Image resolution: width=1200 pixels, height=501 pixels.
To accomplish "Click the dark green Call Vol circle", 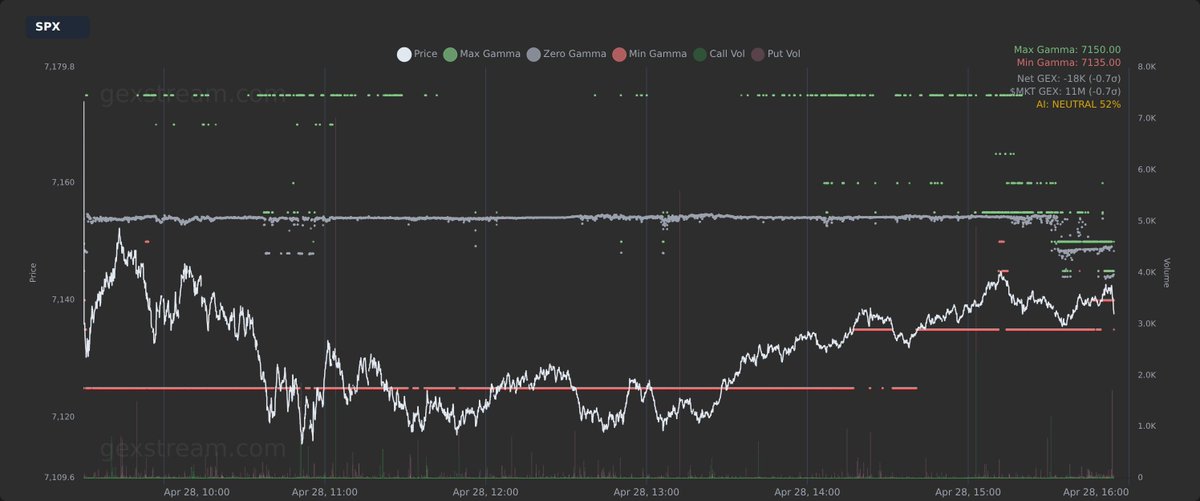I will (700, 54).
